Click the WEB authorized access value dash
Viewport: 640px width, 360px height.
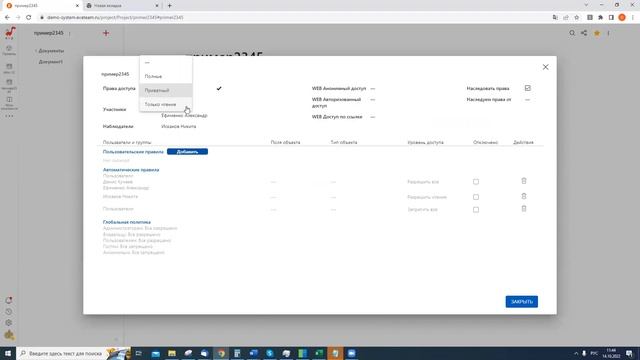coord(373,100)
